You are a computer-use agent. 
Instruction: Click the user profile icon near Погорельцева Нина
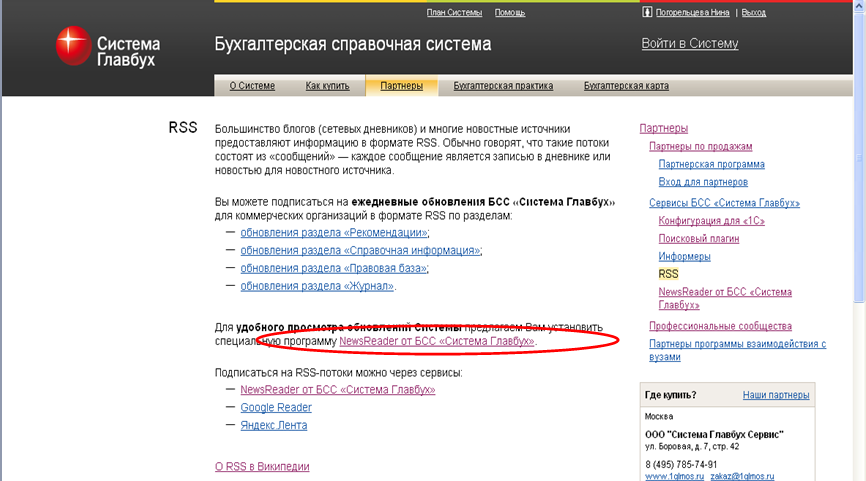(x=647, y=12)
